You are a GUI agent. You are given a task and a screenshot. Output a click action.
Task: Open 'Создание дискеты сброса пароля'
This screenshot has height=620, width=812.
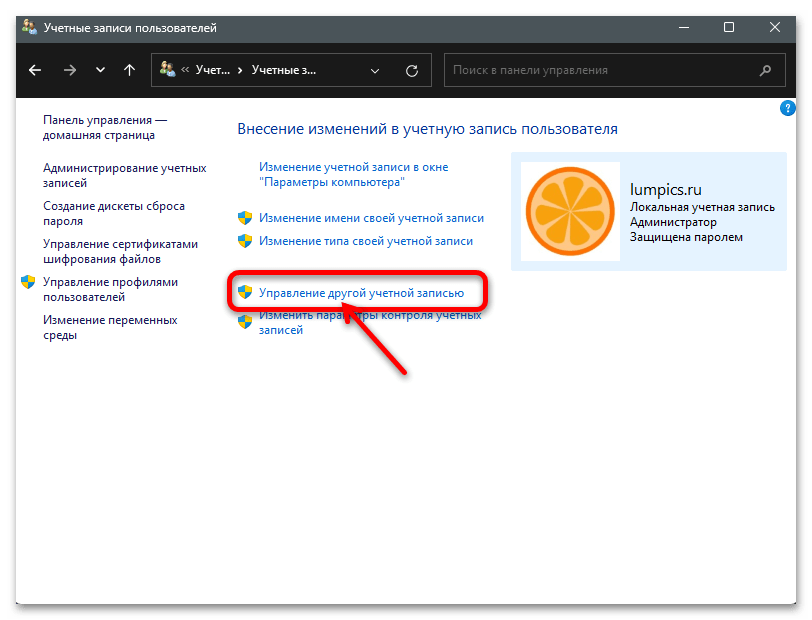(x=113, y=213)
